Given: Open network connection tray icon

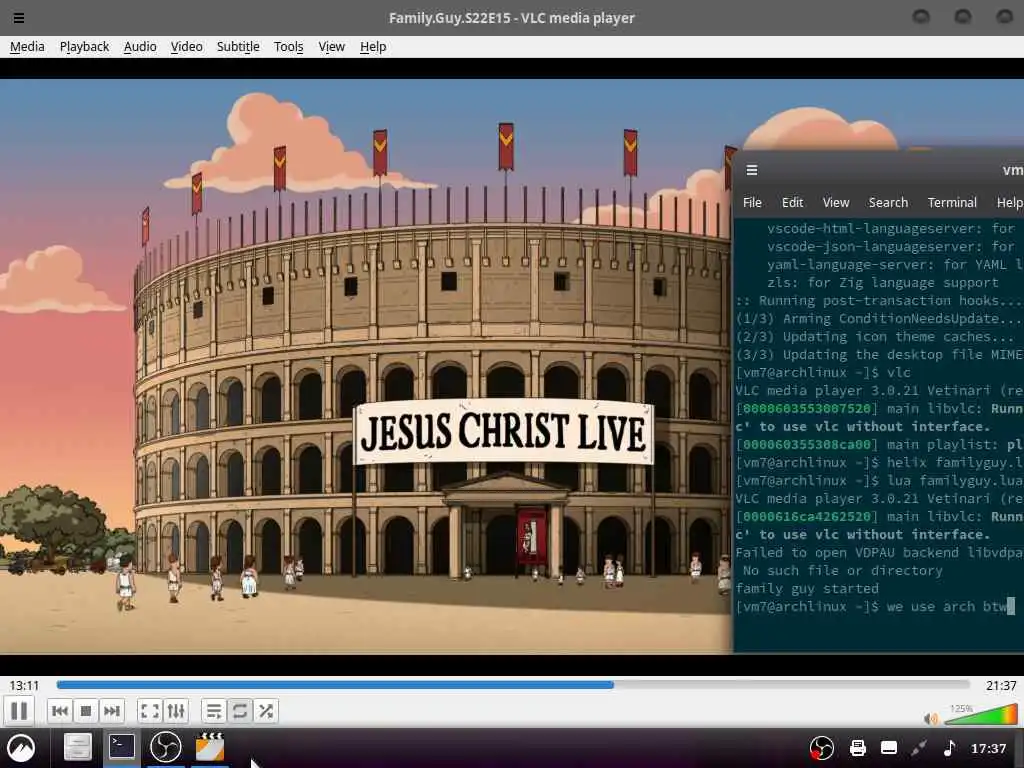Looking at the screenshot, I should tap(919, 748).
